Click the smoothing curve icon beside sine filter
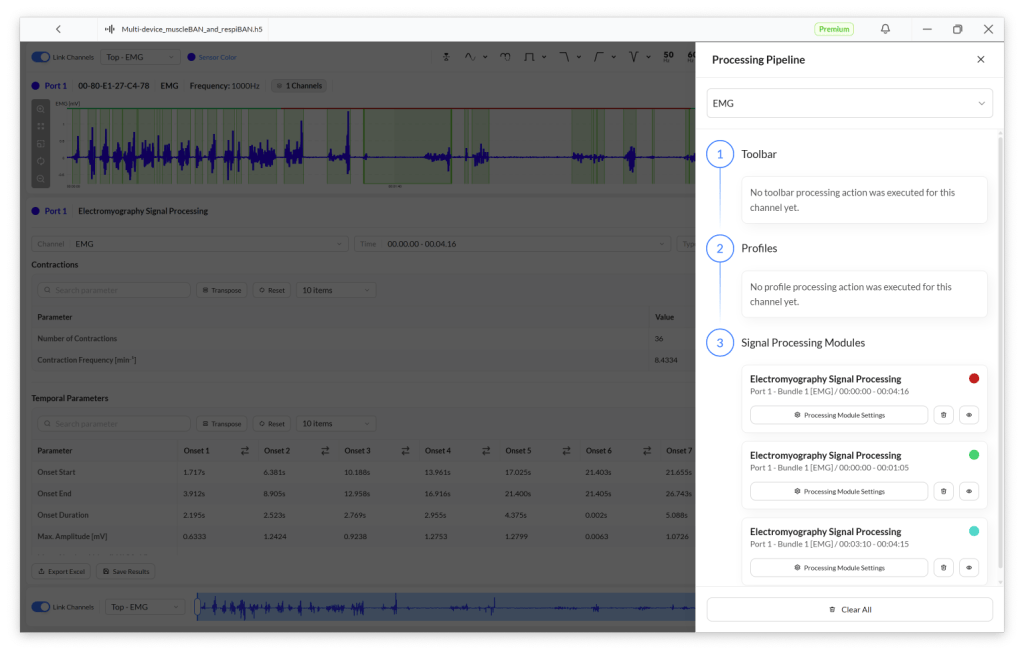 pos(505,57)
